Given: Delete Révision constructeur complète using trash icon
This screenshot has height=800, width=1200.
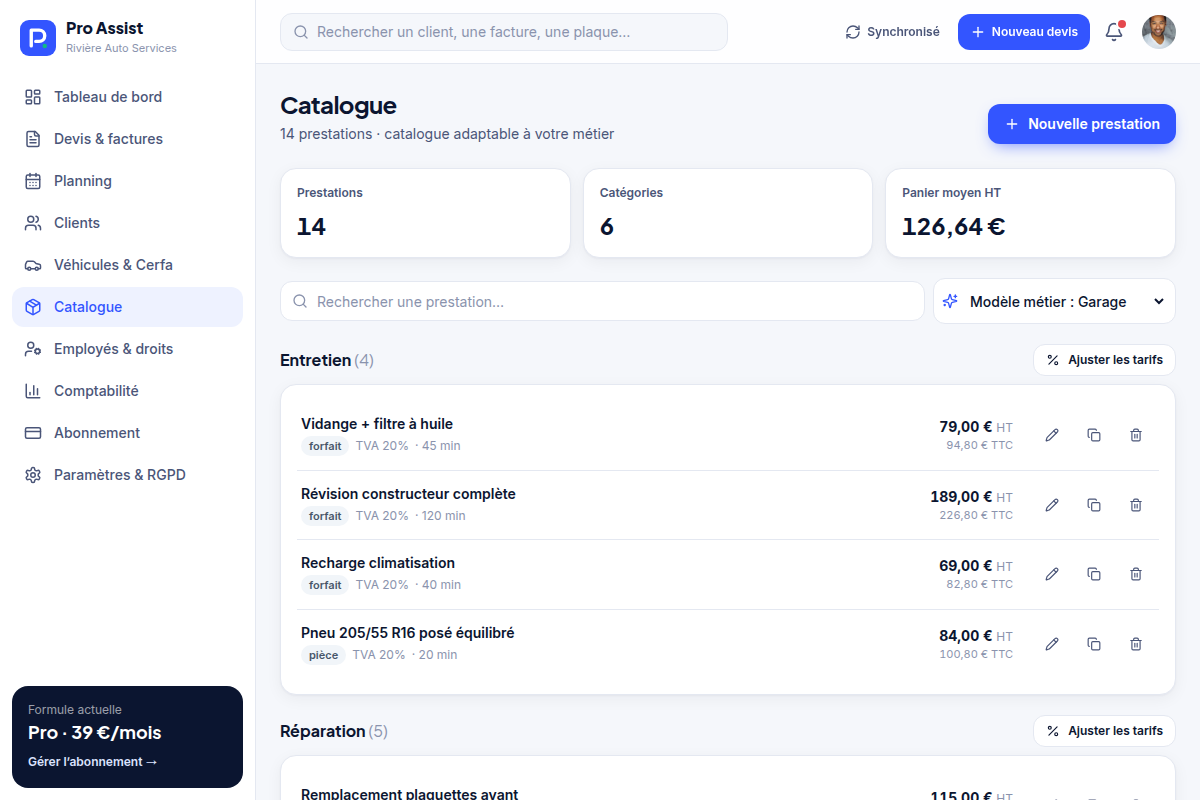Looking at the screenshot, I should [x=1136, y=505].
